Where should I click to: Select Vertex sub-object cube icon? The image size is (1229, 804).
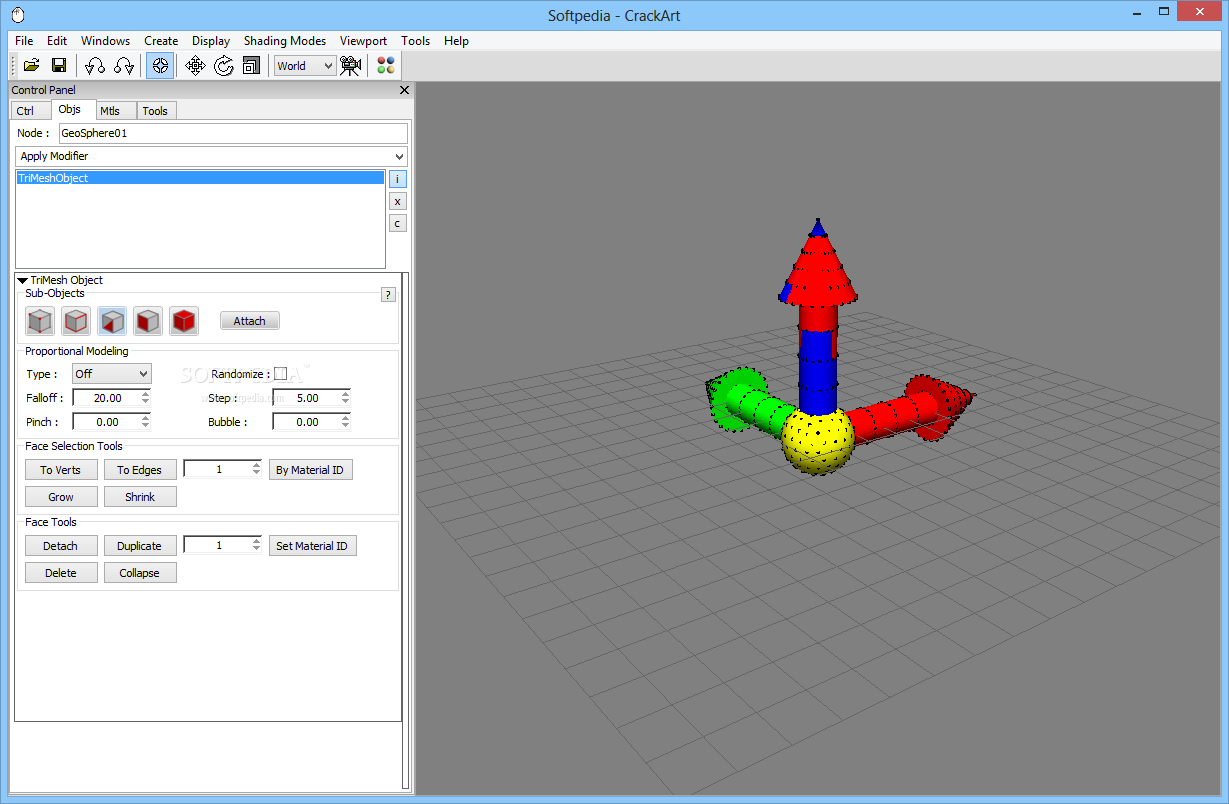coord(40,321)
